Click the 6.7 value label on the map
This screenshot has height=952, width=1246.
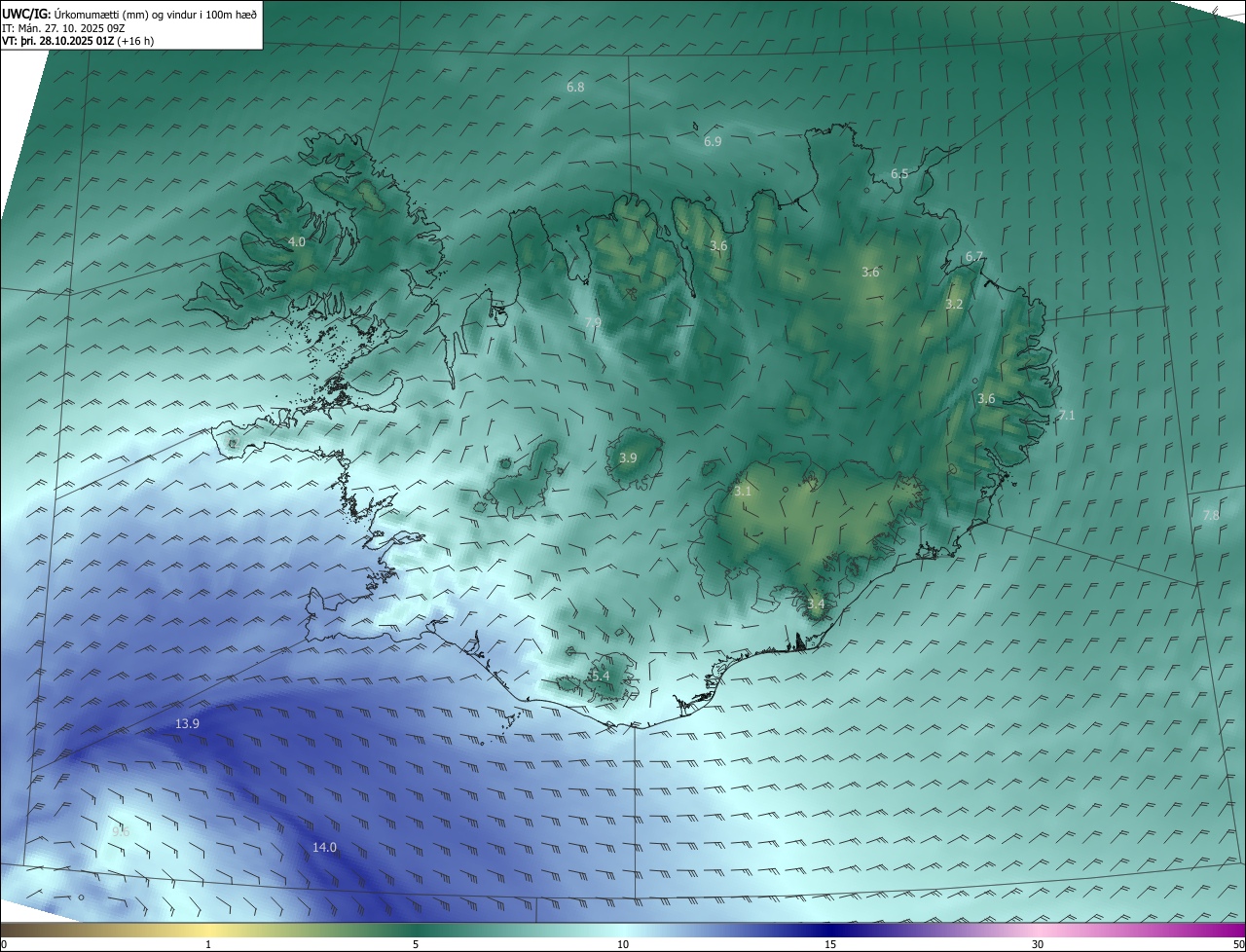coord(974,256)
